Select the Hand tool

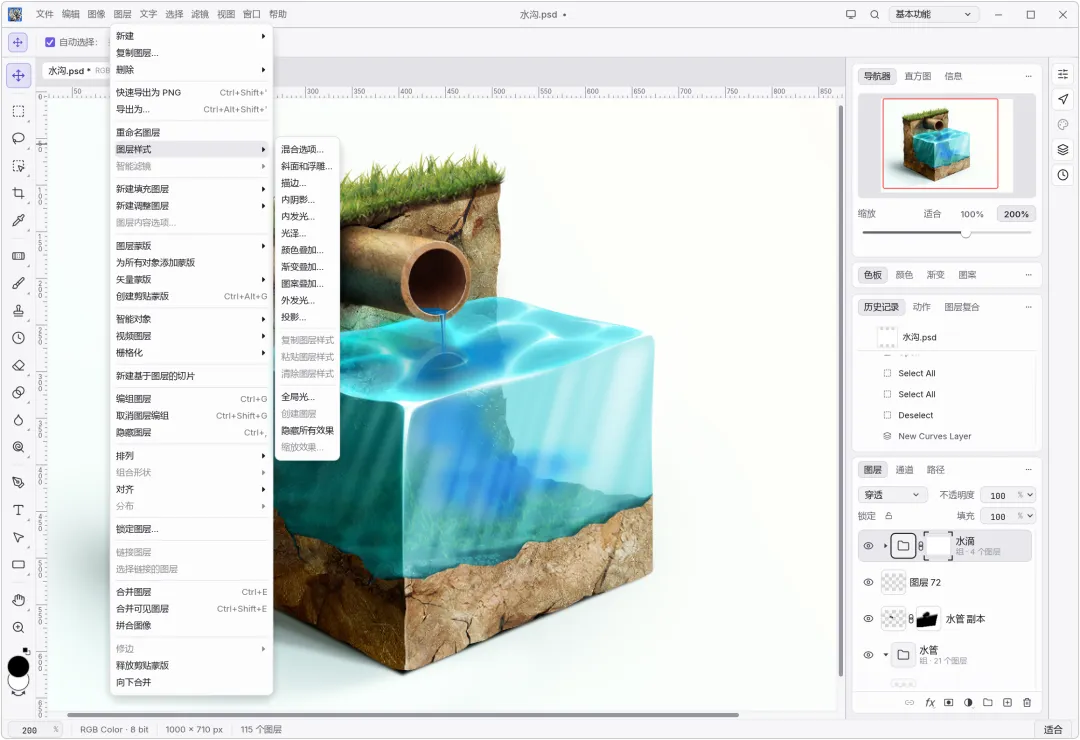click(19, 600)
